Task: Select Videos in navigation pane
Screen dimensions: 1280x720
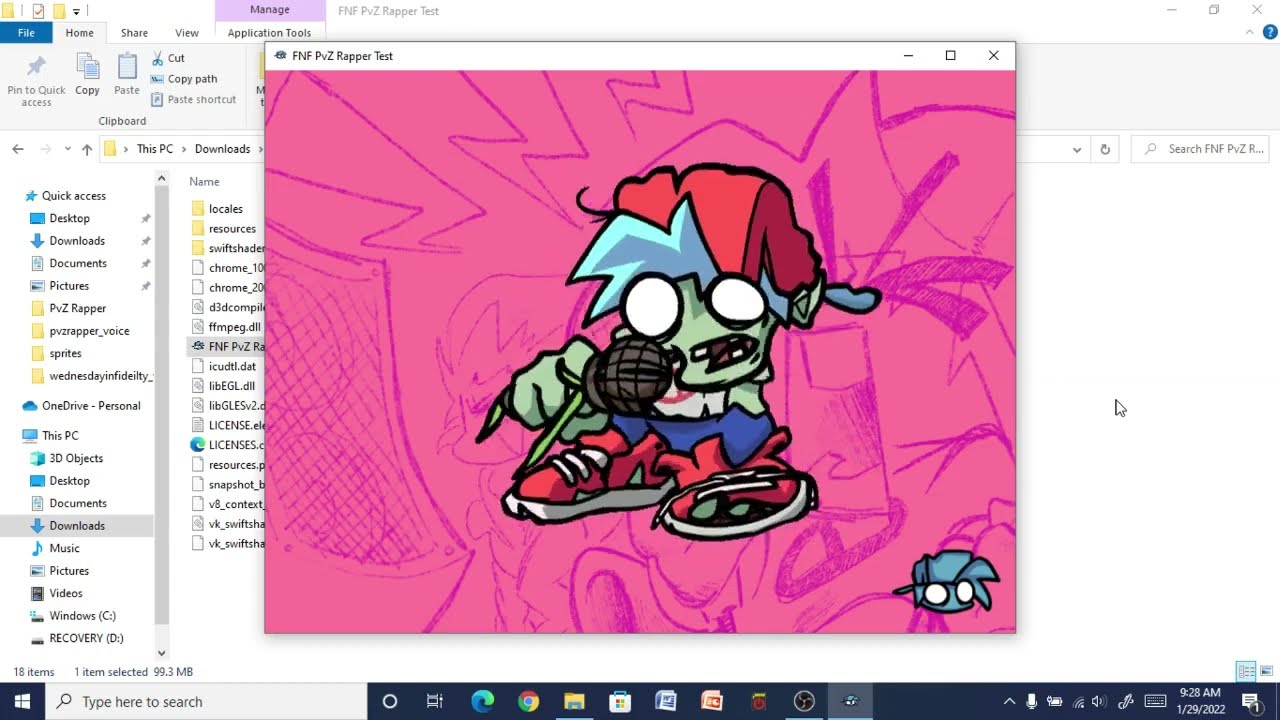Action: point(66,593)
